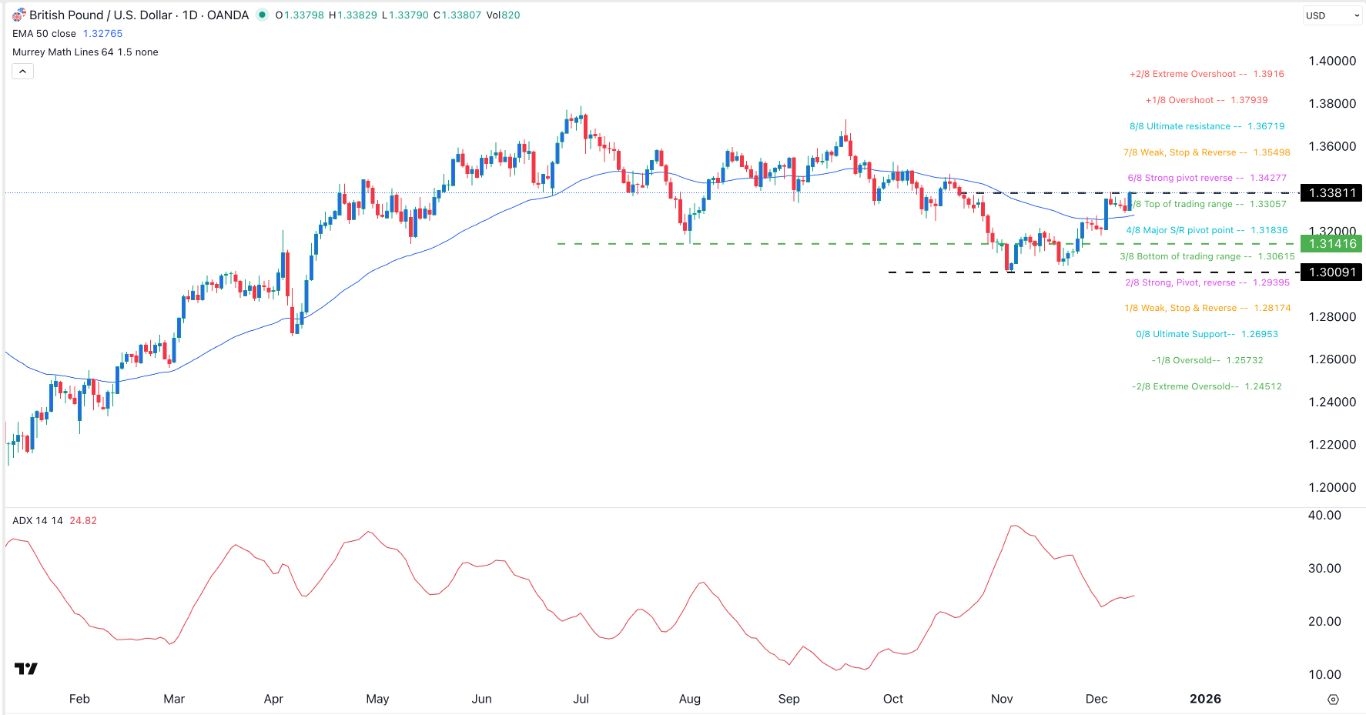Open the TradingView logo watermark
This screenshot has width=1366, height=715.
coord(24,668)
